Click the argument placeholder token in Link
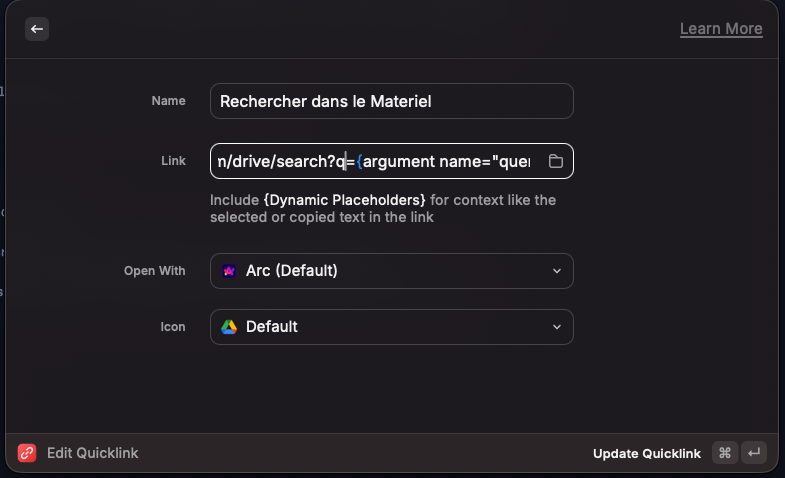Viewport: 785px width, 478px height. click(x=450, y=161)
